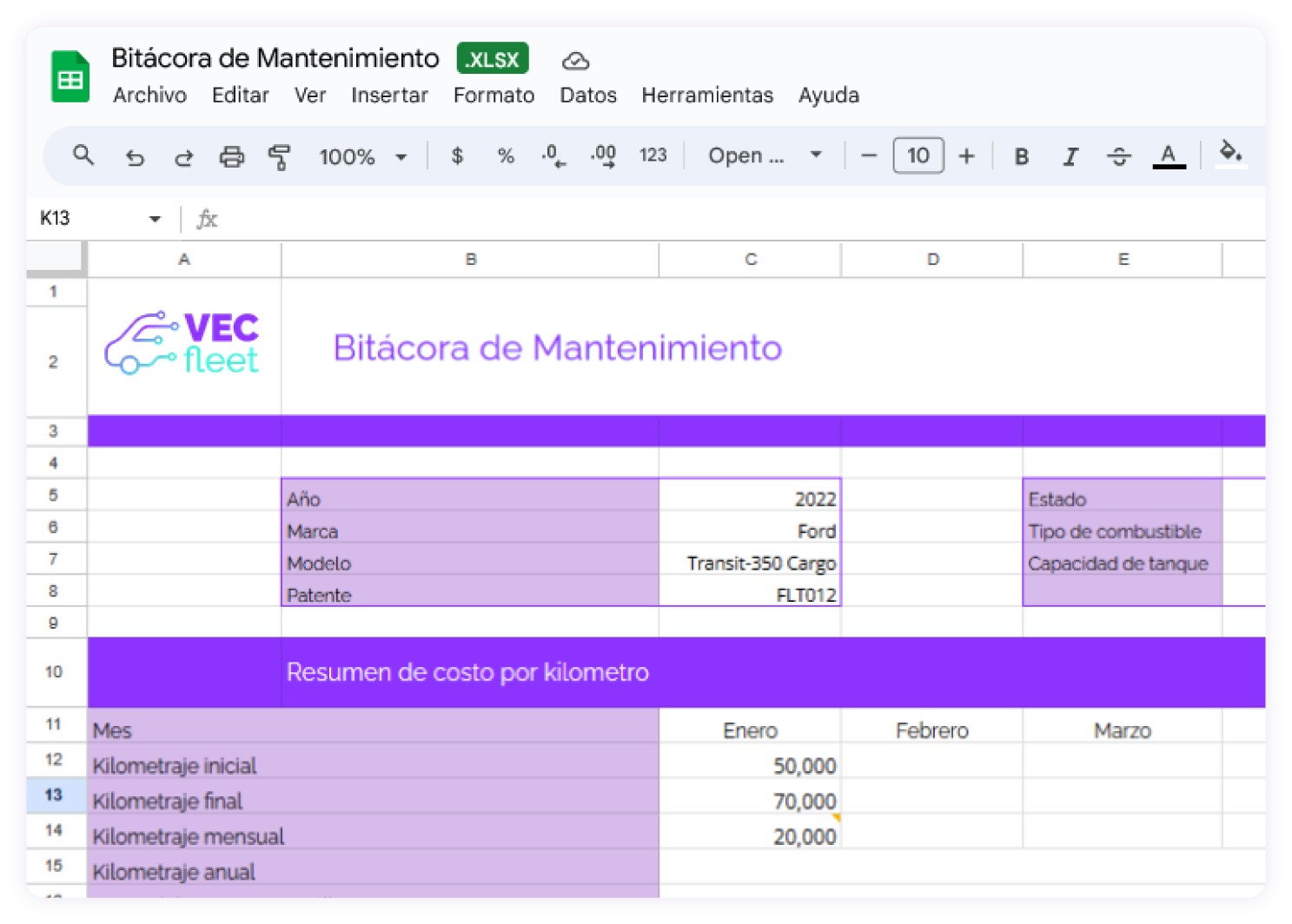Viewport: 1292px width, 924px height.
Task: Click Tipo de combustible cell
Action: (x=1123, y=527)
